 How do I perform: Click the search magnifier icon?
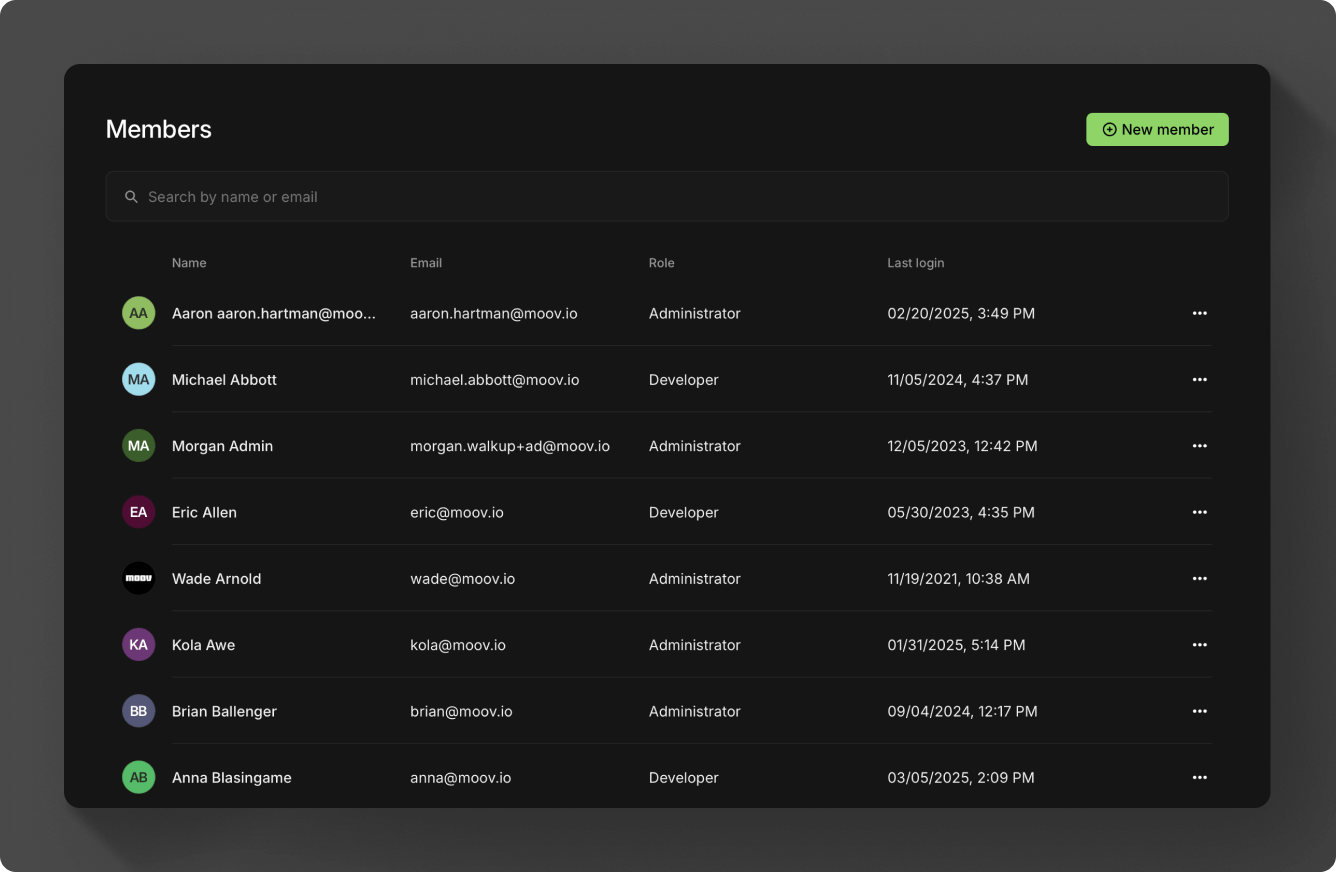131,197
